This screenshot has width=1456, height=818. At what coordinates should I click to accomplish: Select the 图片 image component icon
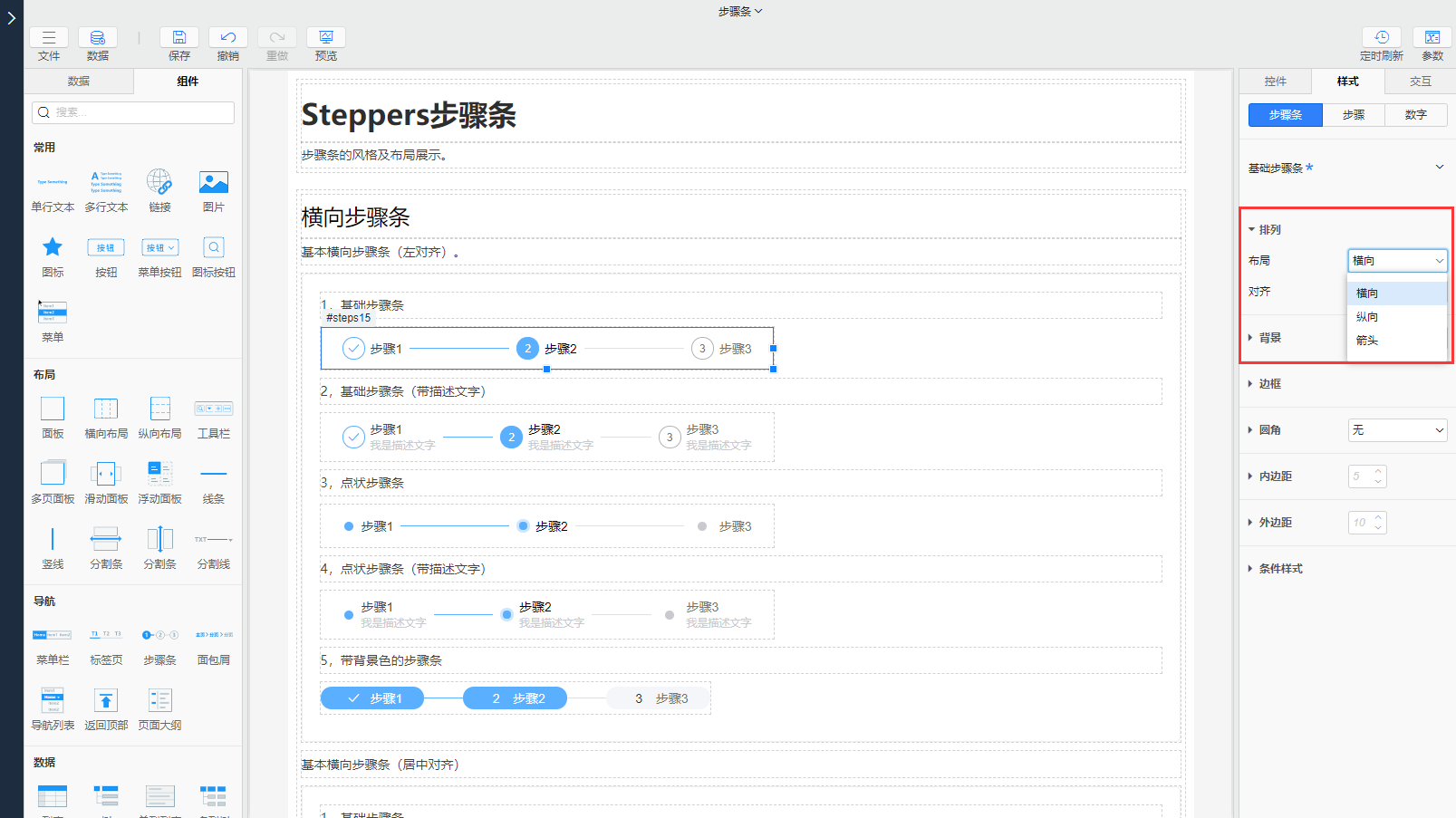click(213, 183)
